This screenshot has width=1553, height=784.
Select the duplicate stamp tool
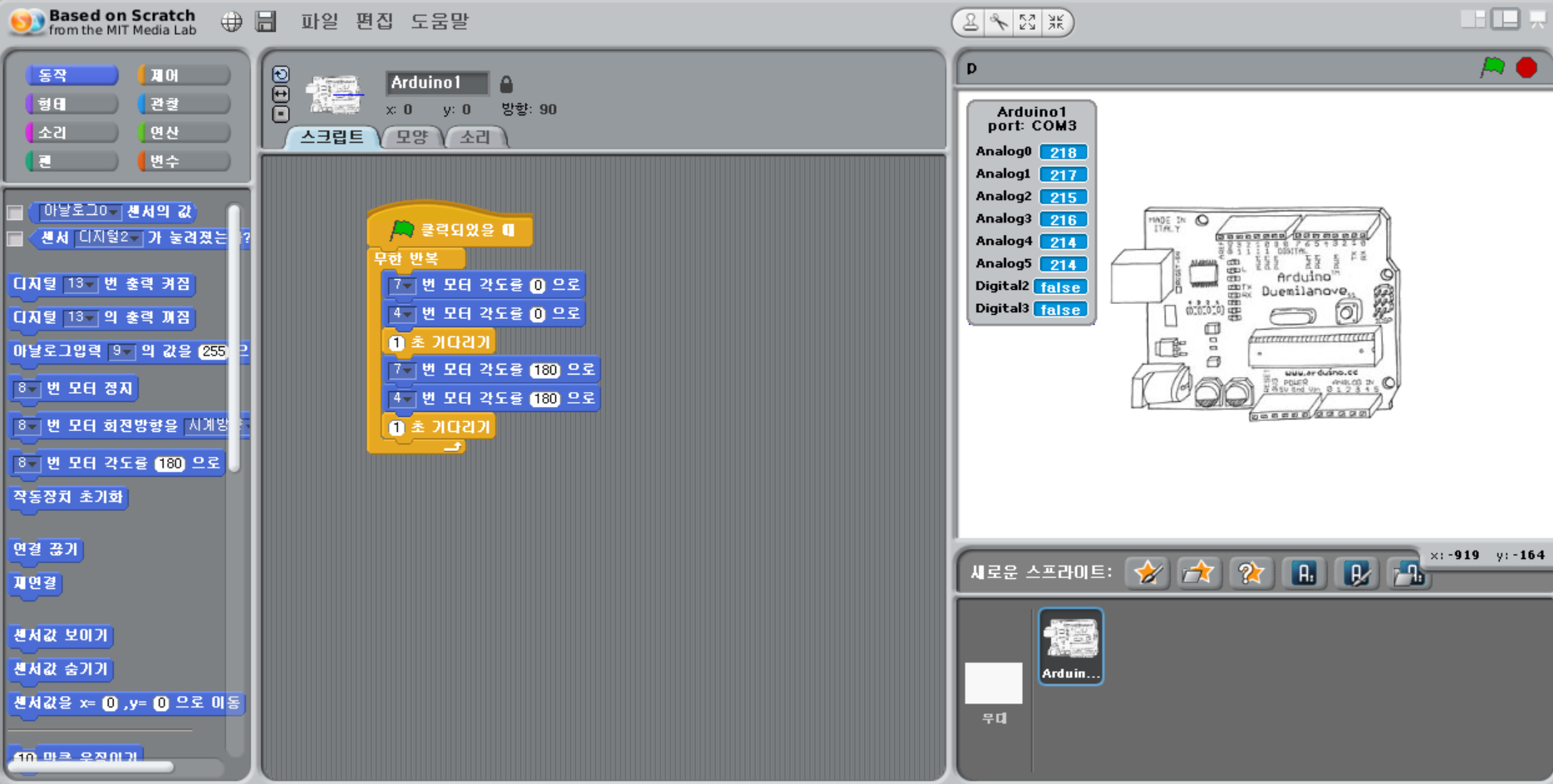970,22
